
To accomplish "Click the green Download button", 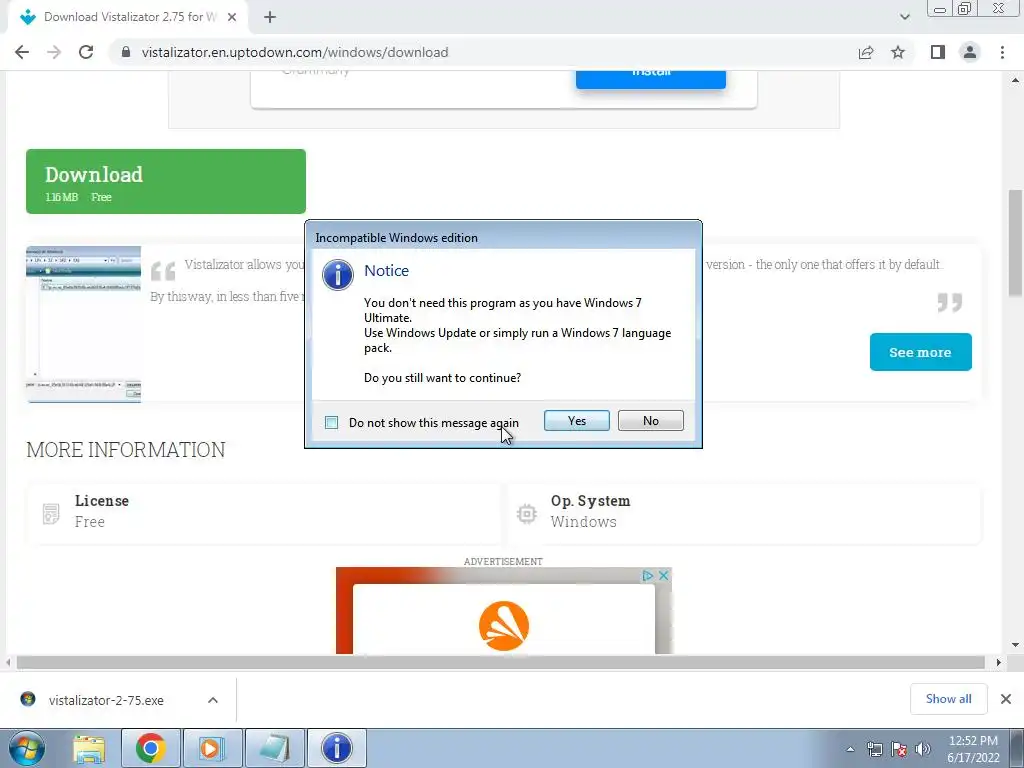I will tap(166, 182).
